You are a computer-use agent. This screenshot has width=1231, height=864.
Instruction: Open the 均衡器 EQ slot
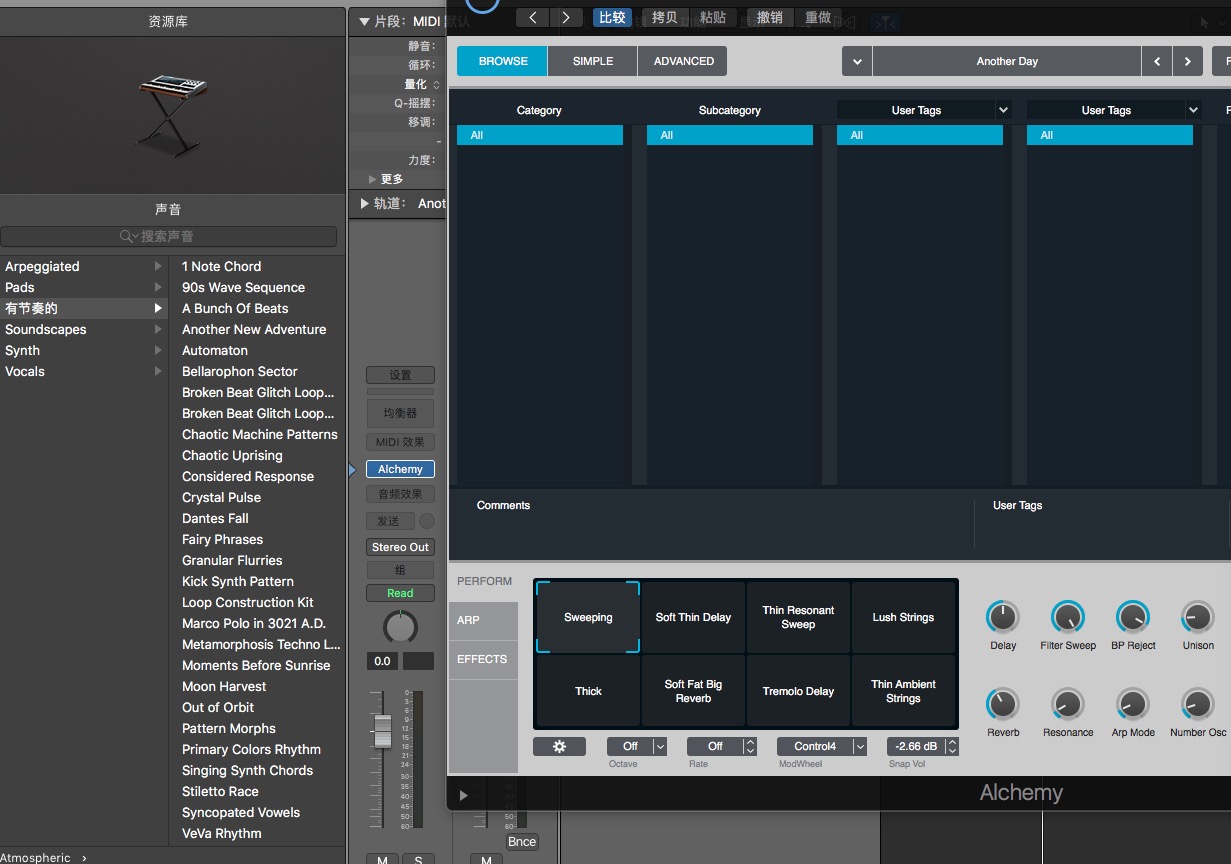pyautogui.click(x=400, y=413)
